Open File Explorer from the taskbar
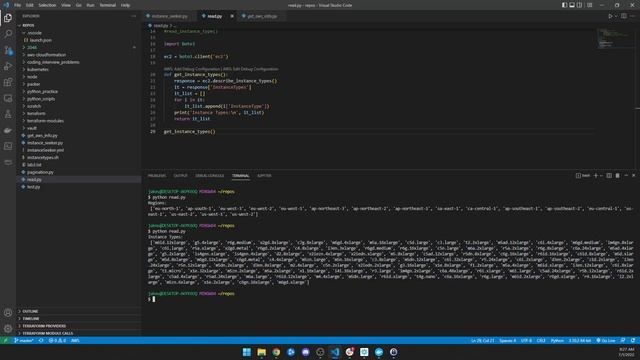 pos(262,352)
